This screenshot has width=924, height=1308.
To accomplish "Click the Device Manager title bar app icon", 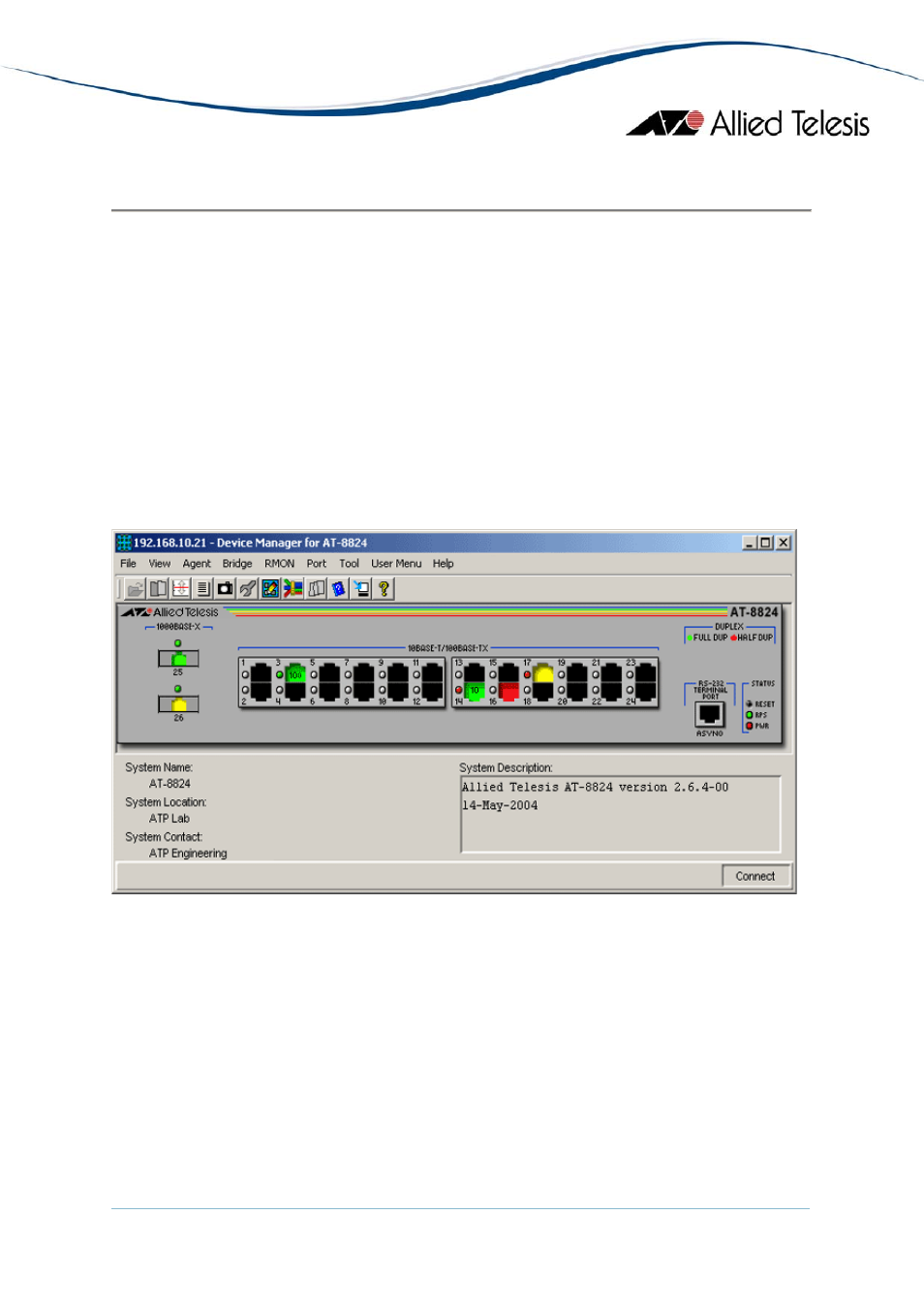I will (124, 543).
